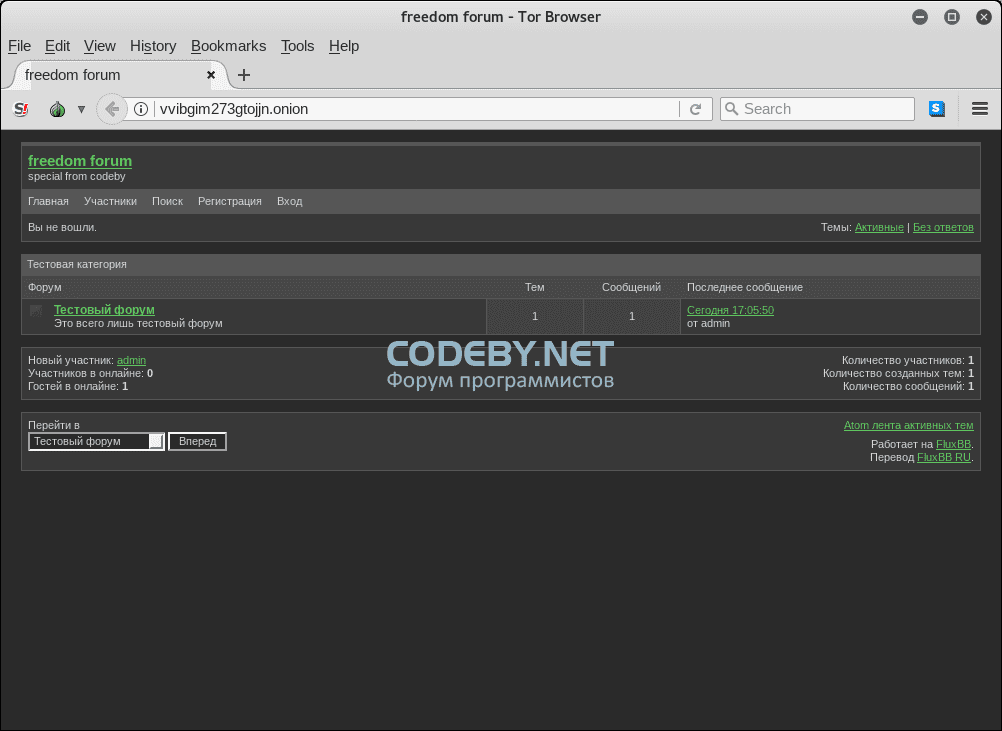Open the hamburger menu

(x=980, y=109)
